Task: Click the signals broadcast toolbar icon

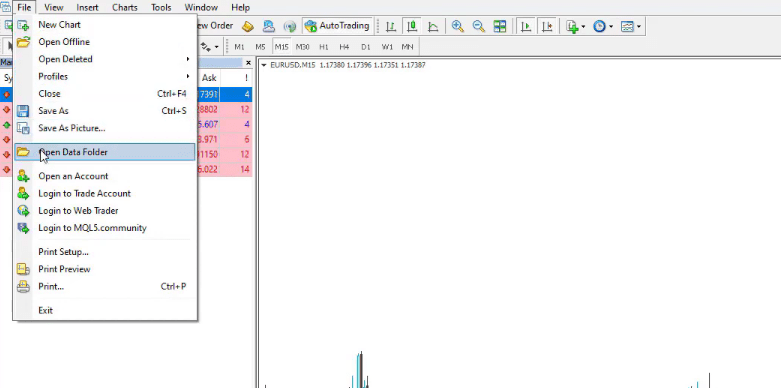Action: click(x=289, y=26)
